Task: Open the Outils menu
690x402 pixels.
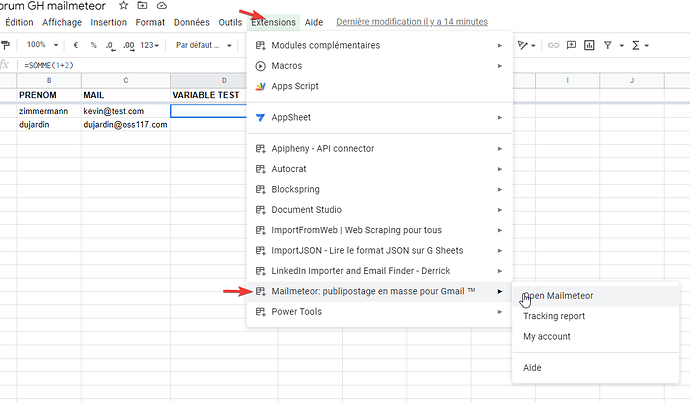Action: [x=230, y=22]
